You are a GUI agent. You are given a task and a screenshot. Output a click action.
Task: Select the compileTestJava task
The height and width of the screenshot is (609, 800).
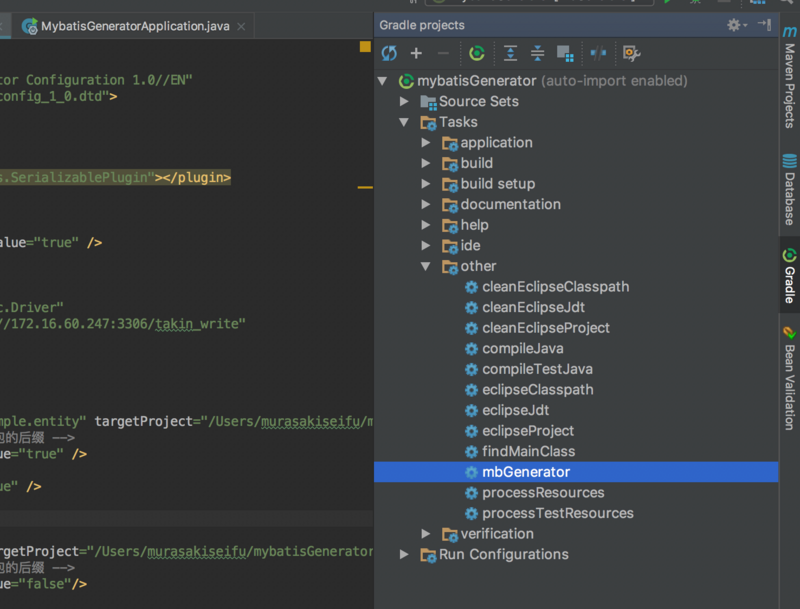[537, 369]
